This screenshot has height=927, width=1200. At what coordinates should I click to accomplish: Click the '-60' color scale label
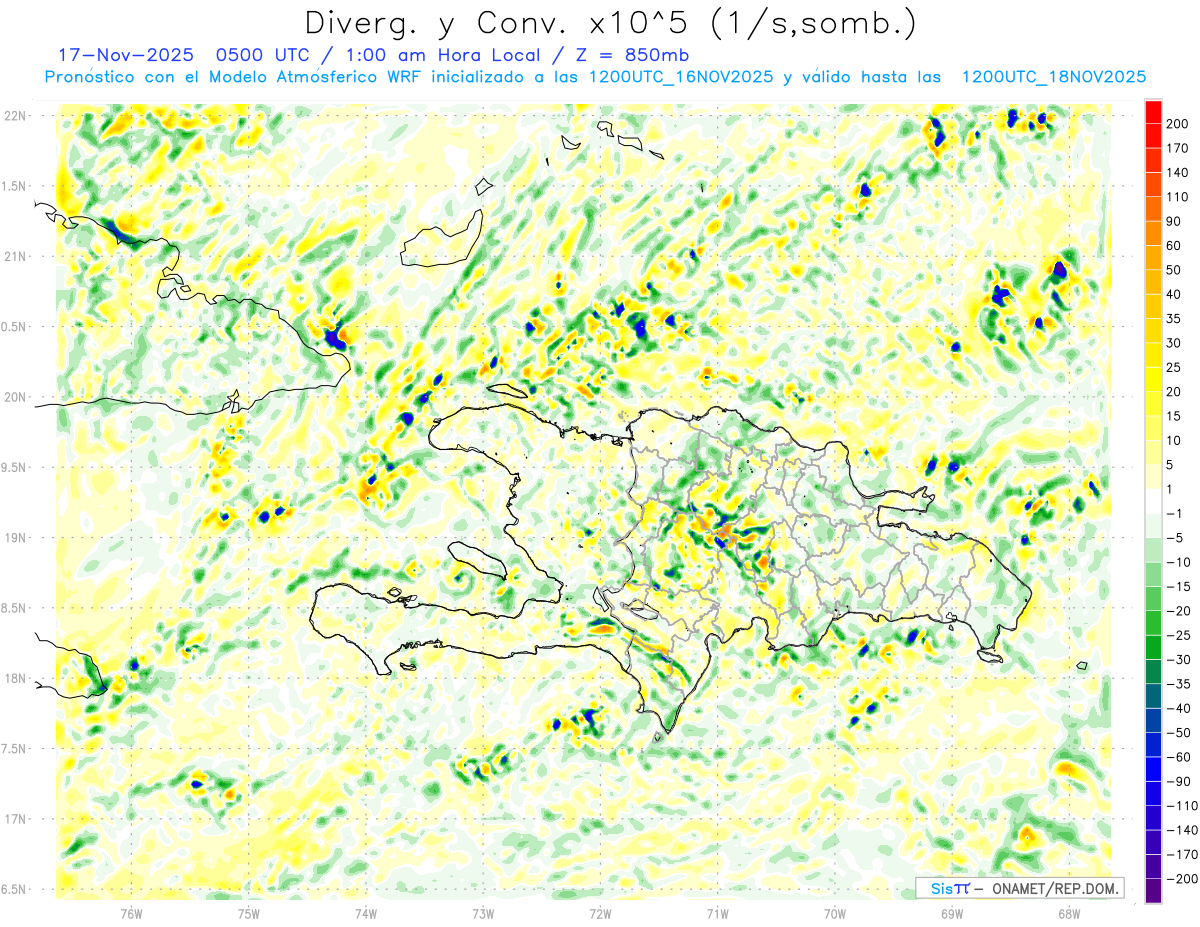1180,758
